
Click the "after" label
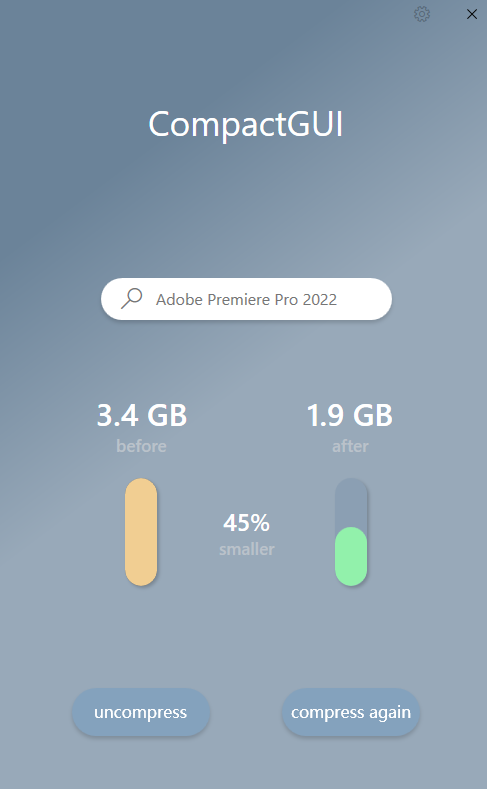pos(350,446)
